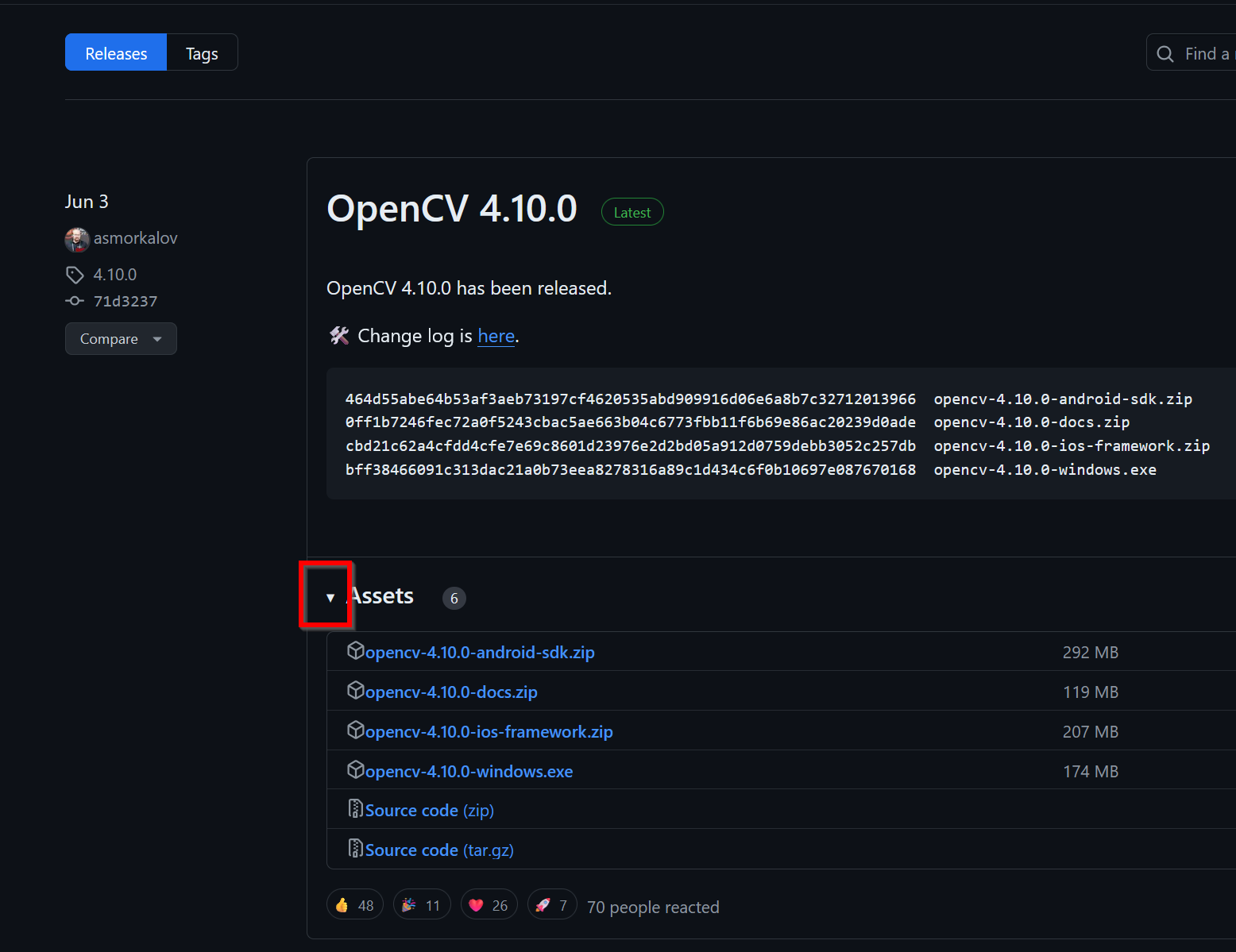Click the android-sdk.zip checksum line

tap(769, 399)
